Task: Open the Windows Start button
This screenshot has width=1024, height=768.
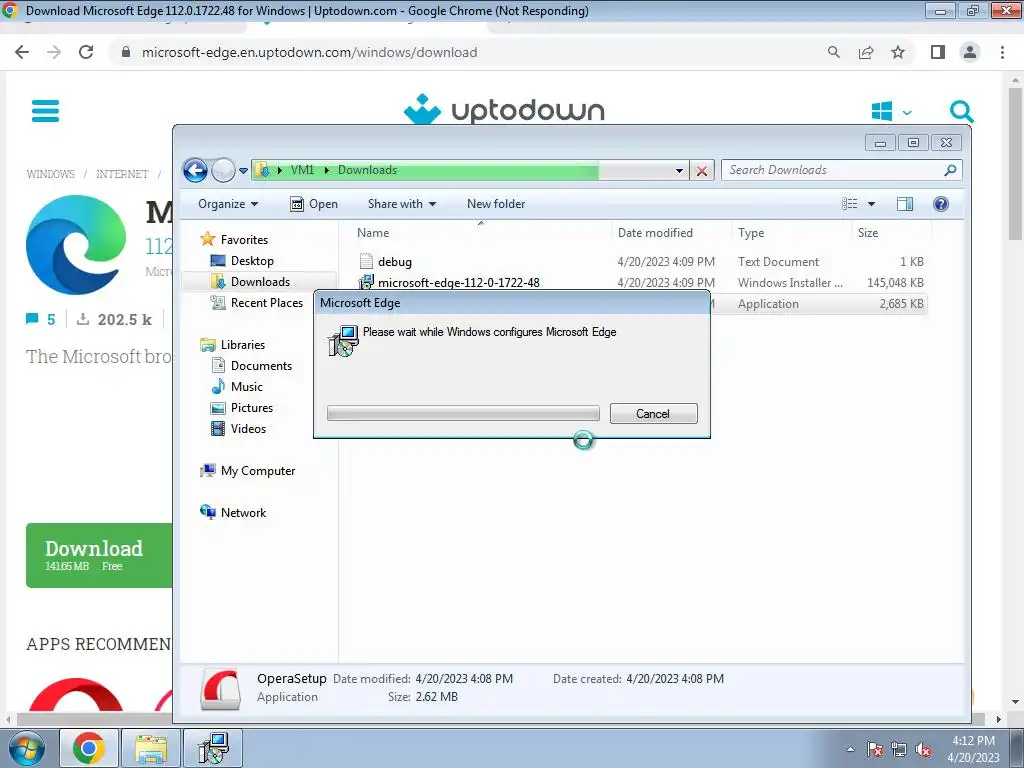Action: 26,748
